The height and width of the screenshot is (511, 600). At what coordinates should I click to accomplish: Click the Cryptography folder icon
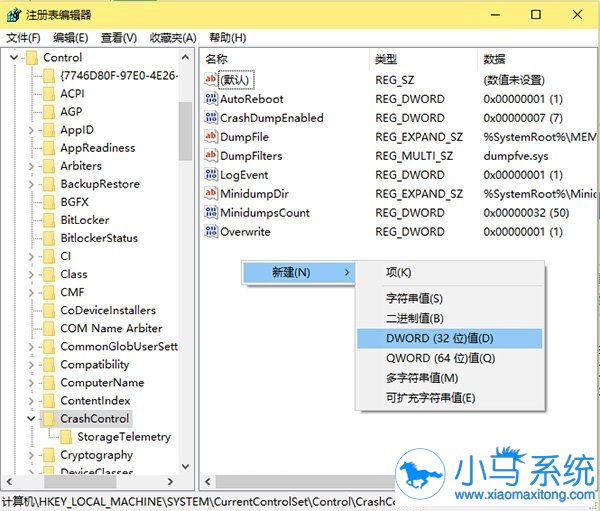click(x=49, y=455)
